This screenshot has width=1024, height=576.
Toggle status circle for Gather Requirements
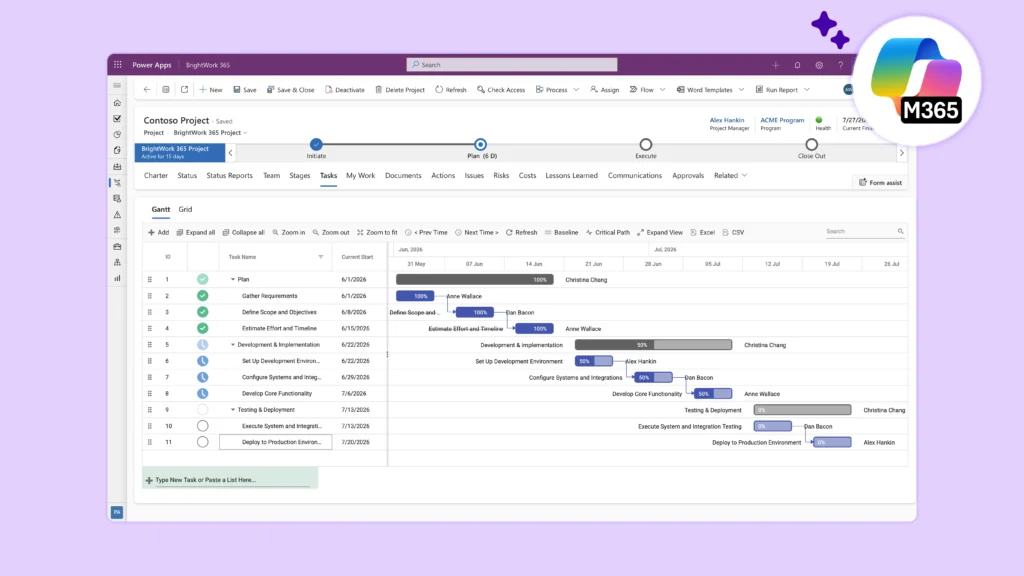pos(202,296)
